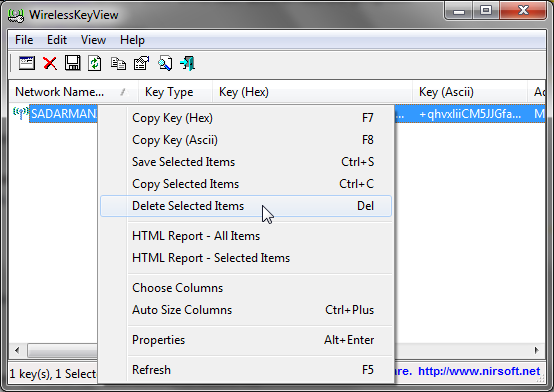The image size is (554, 392).
Task: Minimize the WirelessKeyView window
Action: click(459, 11)
